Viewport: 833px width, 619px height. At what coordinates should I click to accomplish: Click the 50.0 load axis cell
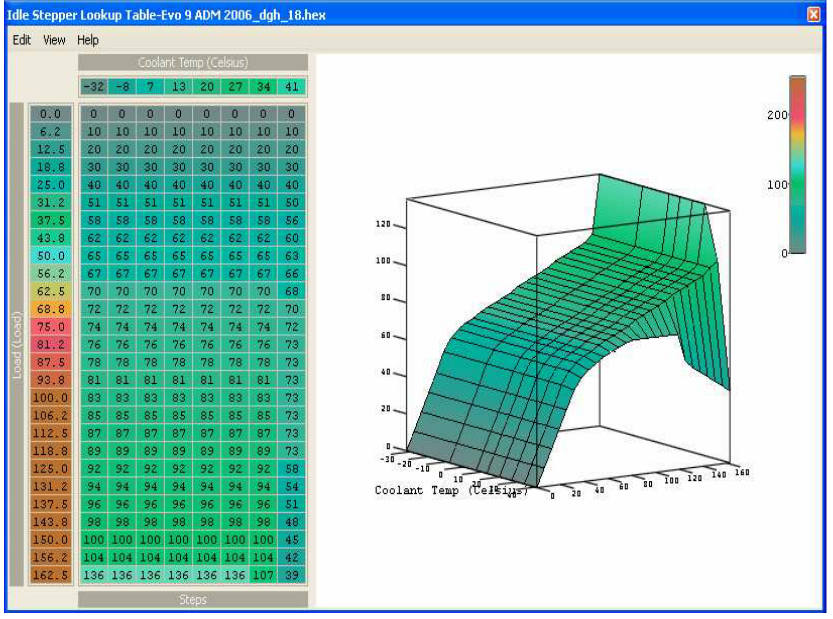click(51, 257)
